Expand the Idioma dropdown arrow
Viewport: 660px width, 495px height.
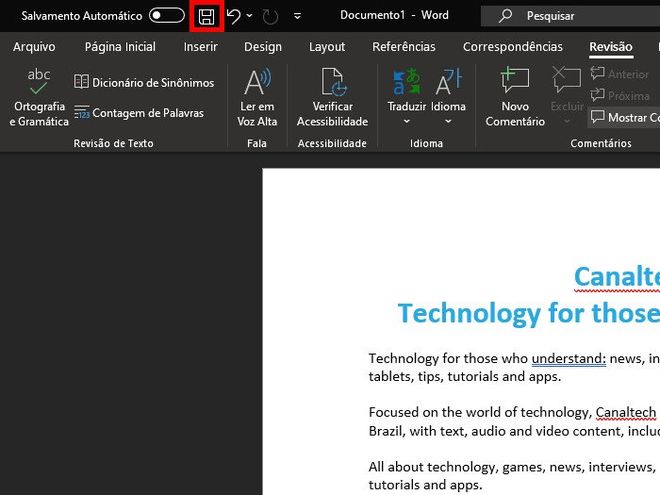coord(448,121)
